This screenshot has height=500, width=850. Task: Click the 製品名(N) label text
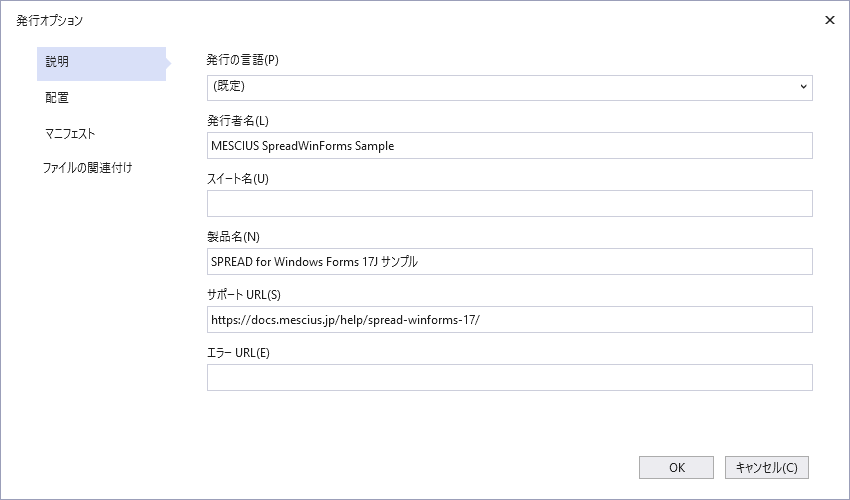pyautogui.click(x=233, y=237)
